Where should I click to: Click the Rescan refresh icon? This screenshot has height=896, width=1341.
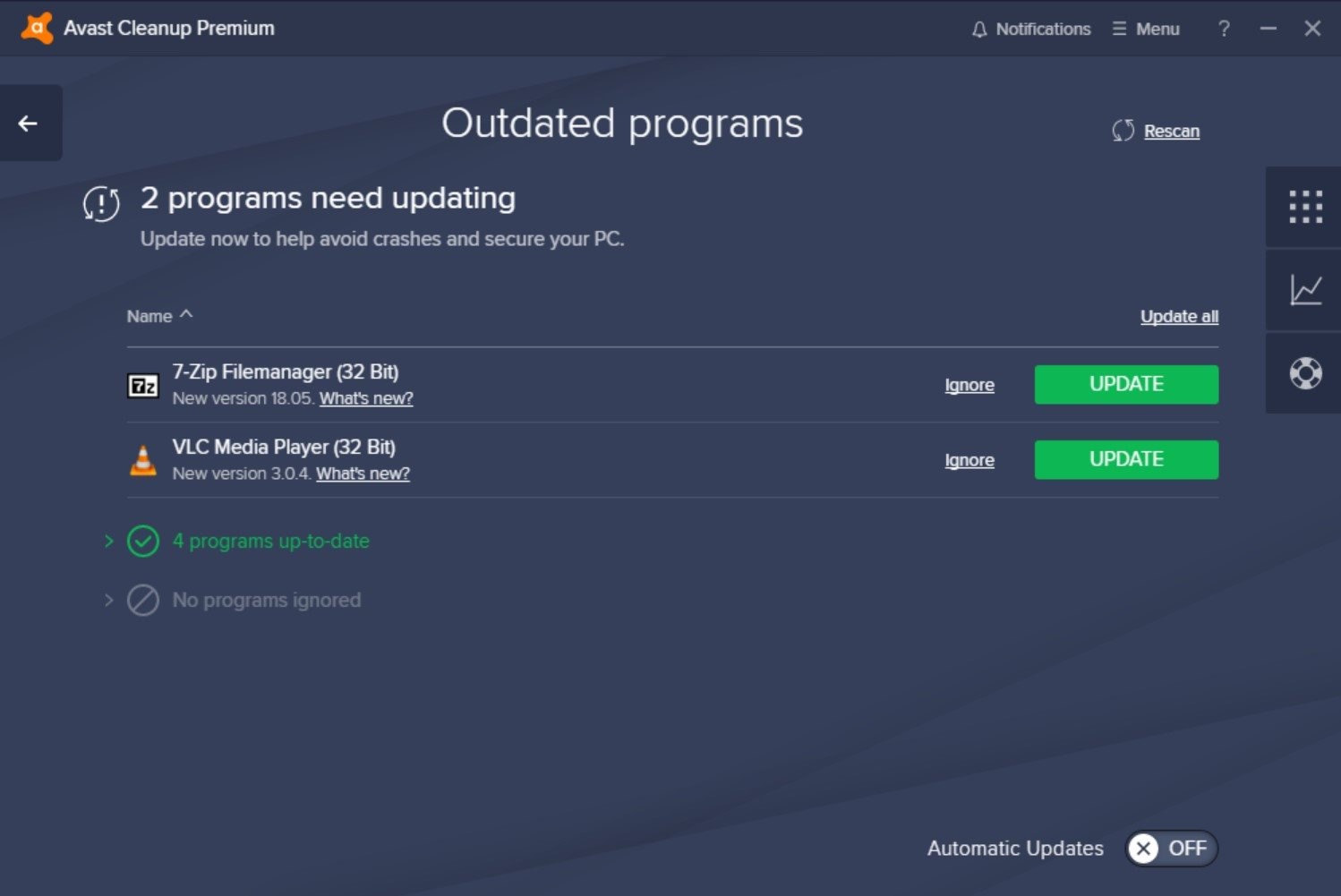click(x=1123, y=130)
